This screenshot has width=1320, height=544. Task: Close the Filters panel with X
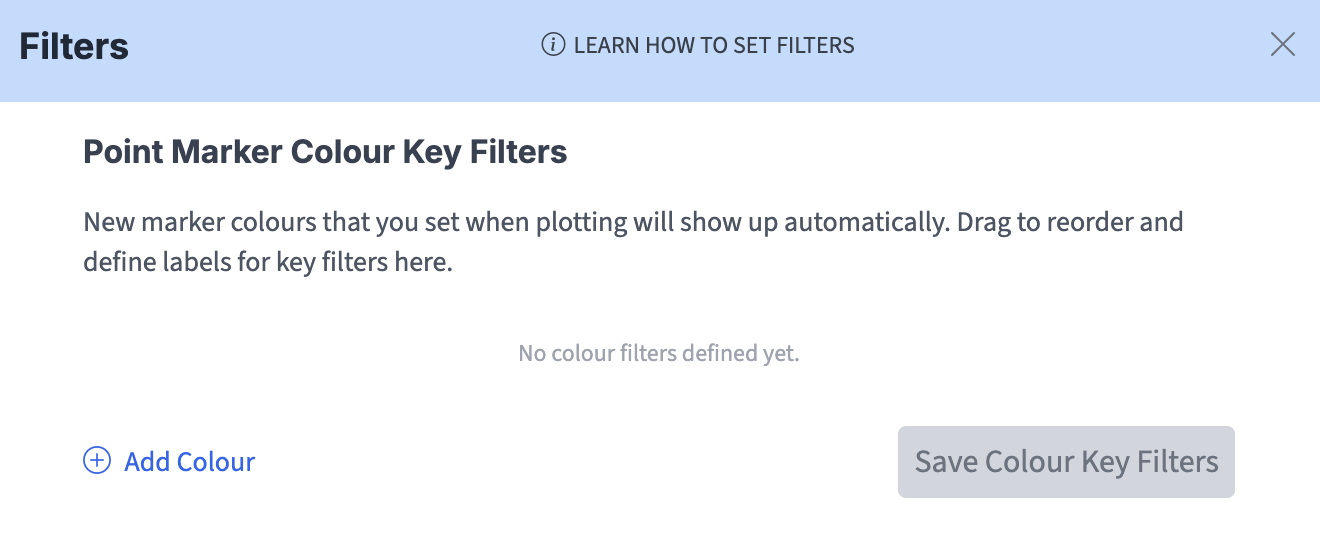tap(1282, 44)
